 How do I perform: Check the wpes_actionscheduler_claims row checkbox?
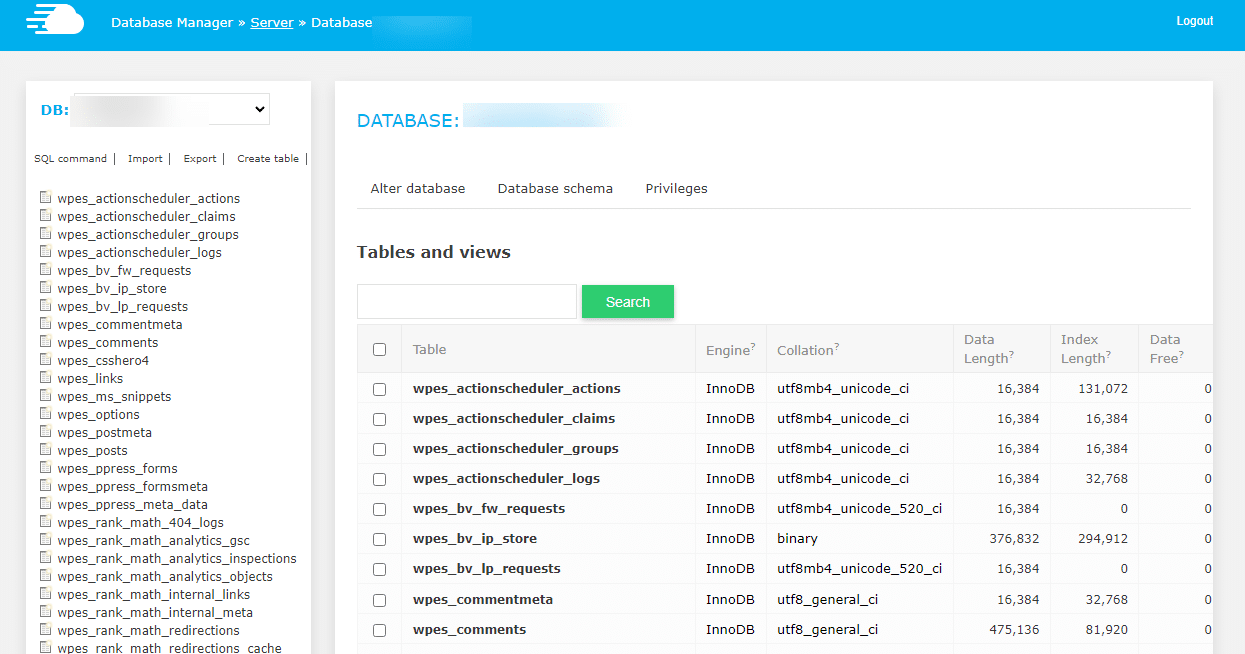(x=379, y=419)
